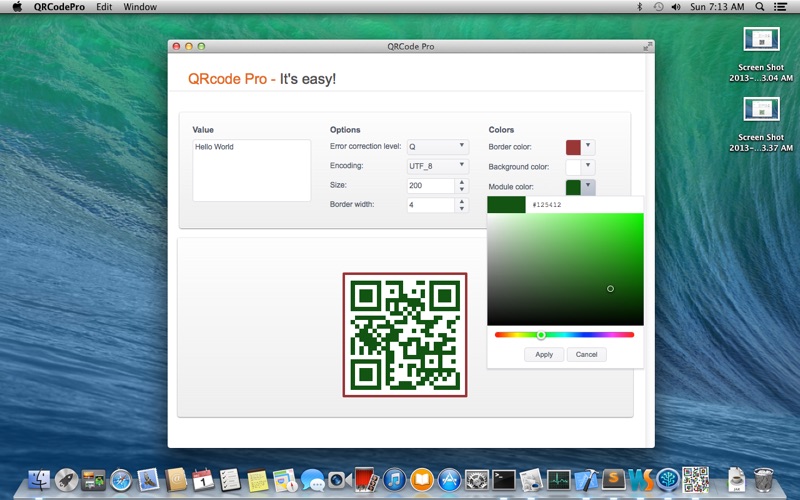Open Maps icon in the dock
The image size is (800, 500).
(x=285, y=480)
